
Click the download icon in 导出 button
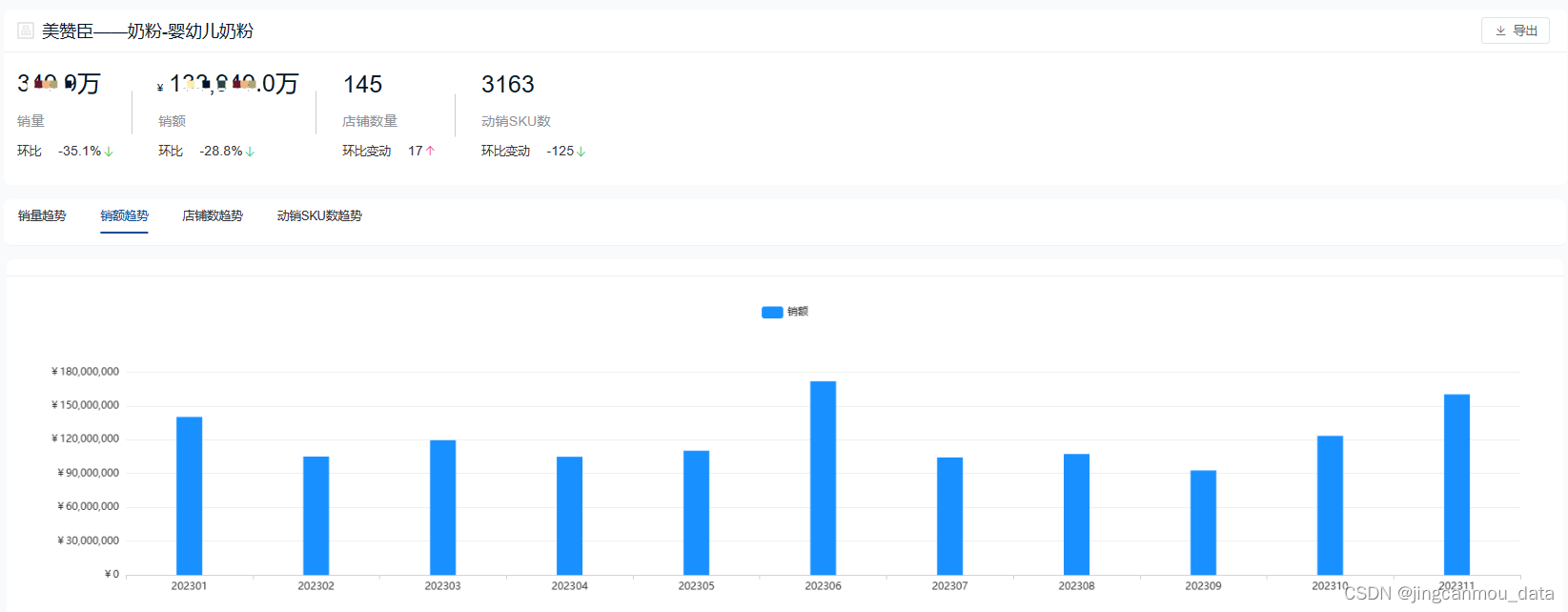(x=1500, y=31)
